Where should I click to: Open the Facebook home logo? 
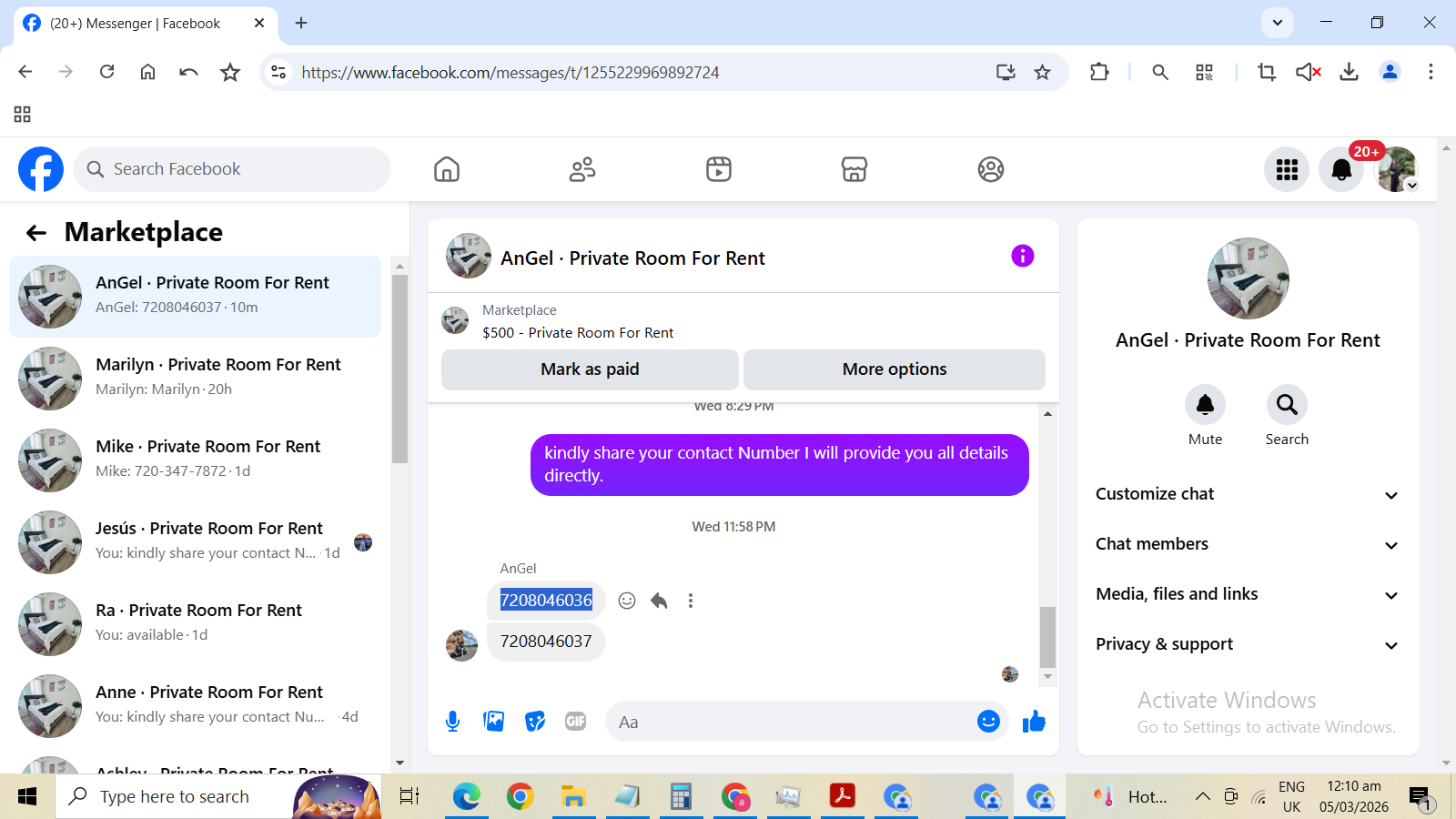click(41, 169)
